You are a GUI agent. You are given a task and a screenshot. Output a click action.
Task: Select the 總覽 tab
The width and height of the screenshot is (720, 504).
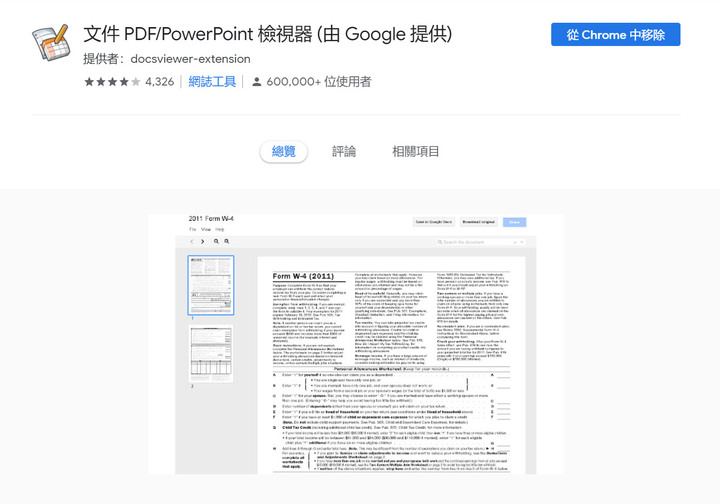(283, 151)
